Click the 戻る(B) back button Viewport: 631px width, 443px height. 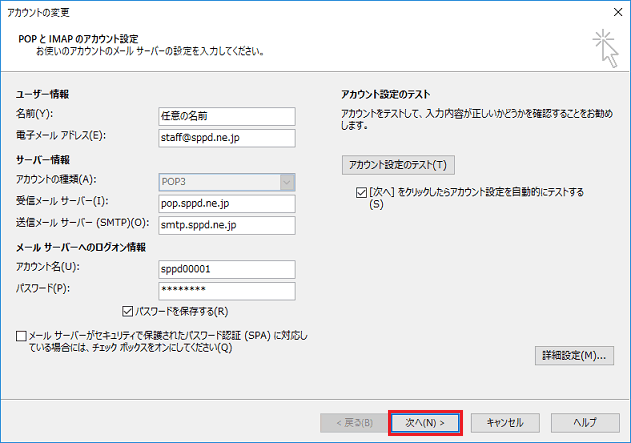point(349,422)
